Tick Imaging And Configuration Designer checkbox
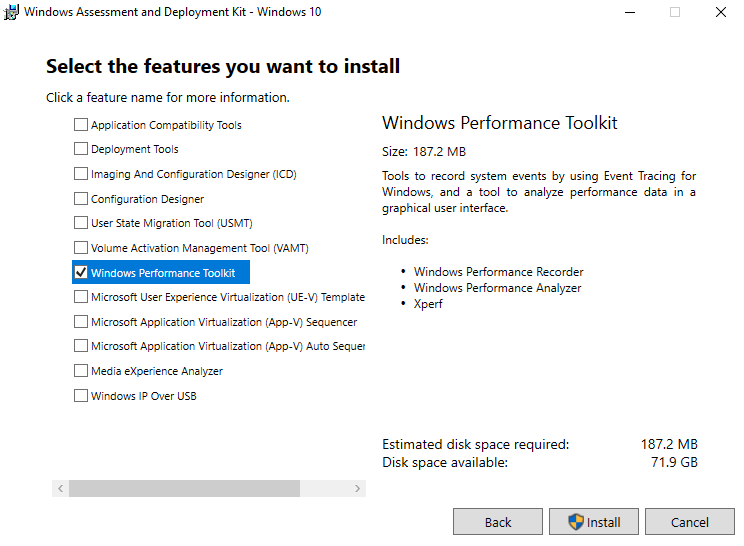 81,174
